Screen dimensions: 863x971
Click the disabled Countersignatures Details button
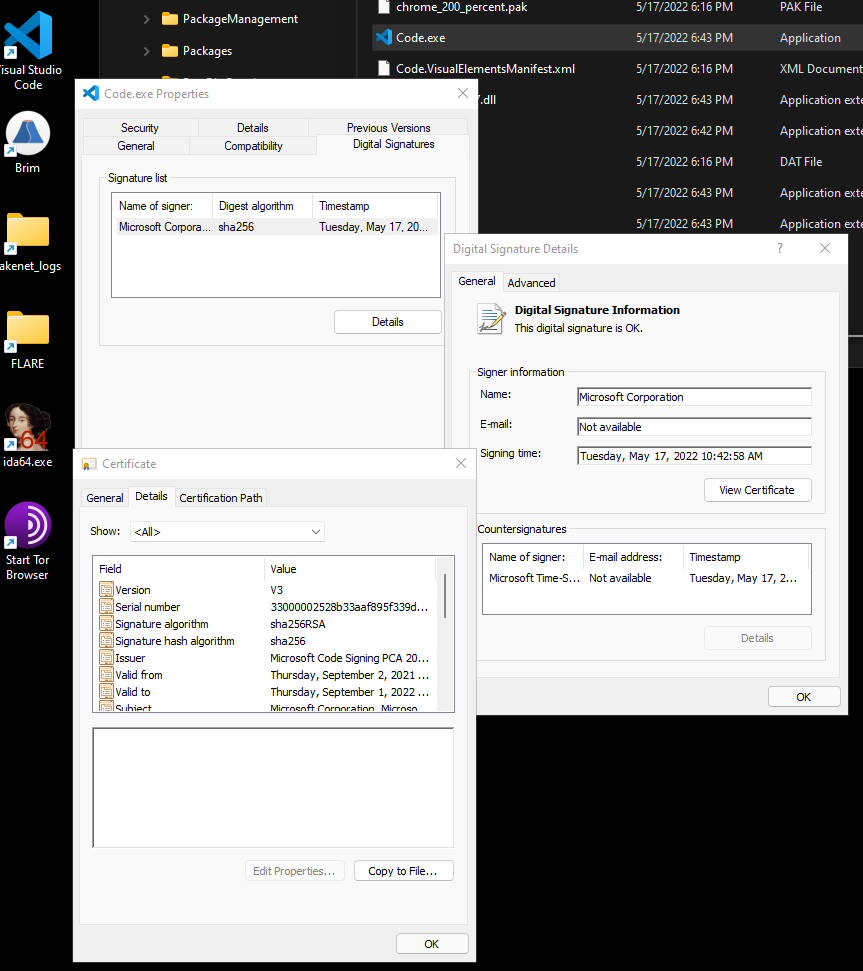[757, 638]
